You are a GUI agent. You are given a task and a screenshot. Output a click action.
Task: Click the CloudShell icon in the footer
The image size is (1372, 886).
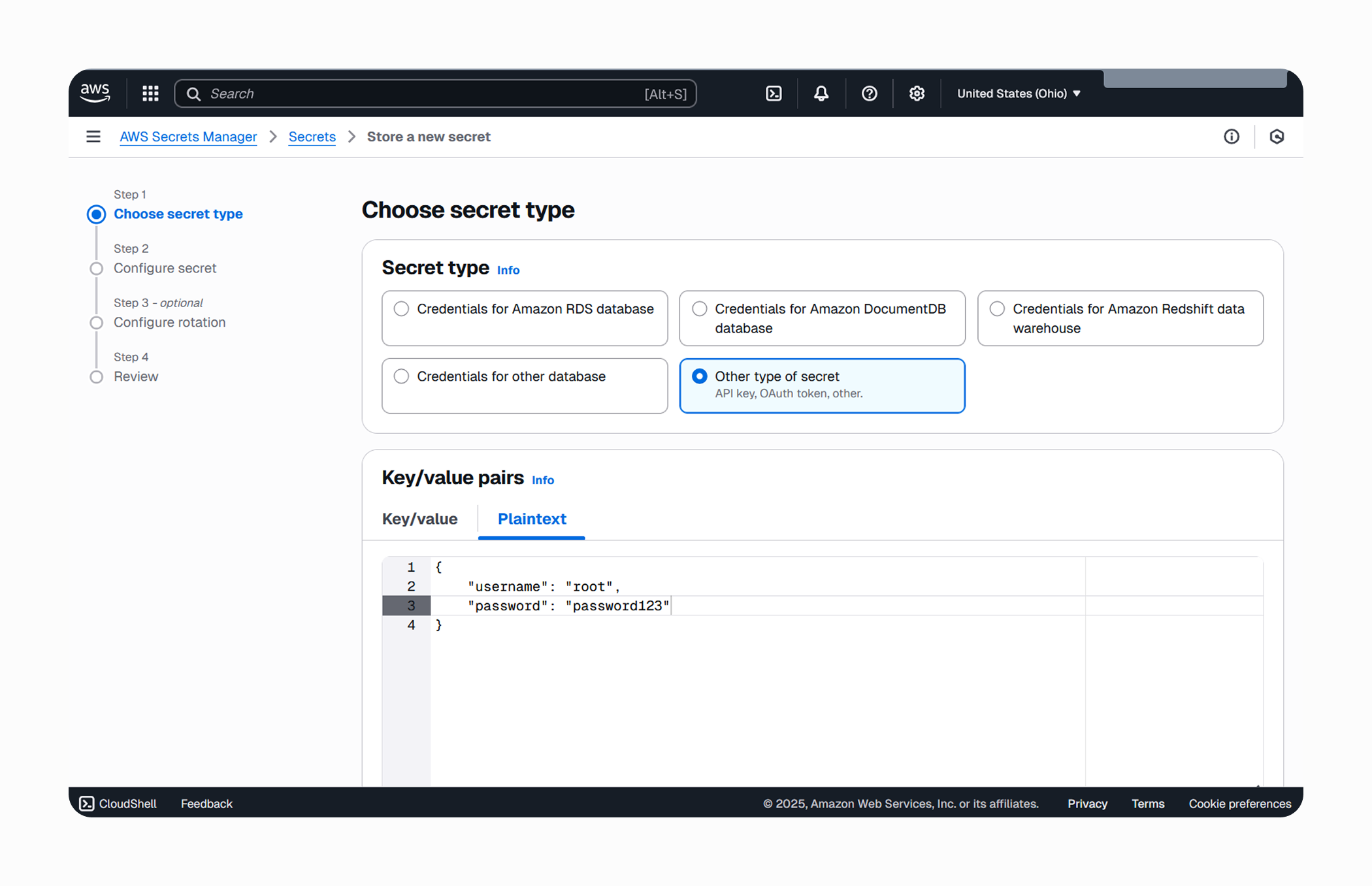87,804
